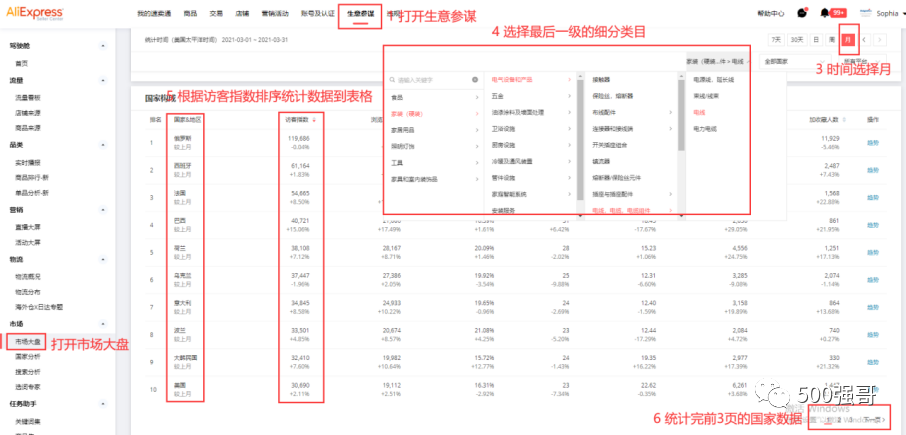Select the 月 time granularity
The width and height of the screenshot is (906, 435).
click(x=848, y=40)
